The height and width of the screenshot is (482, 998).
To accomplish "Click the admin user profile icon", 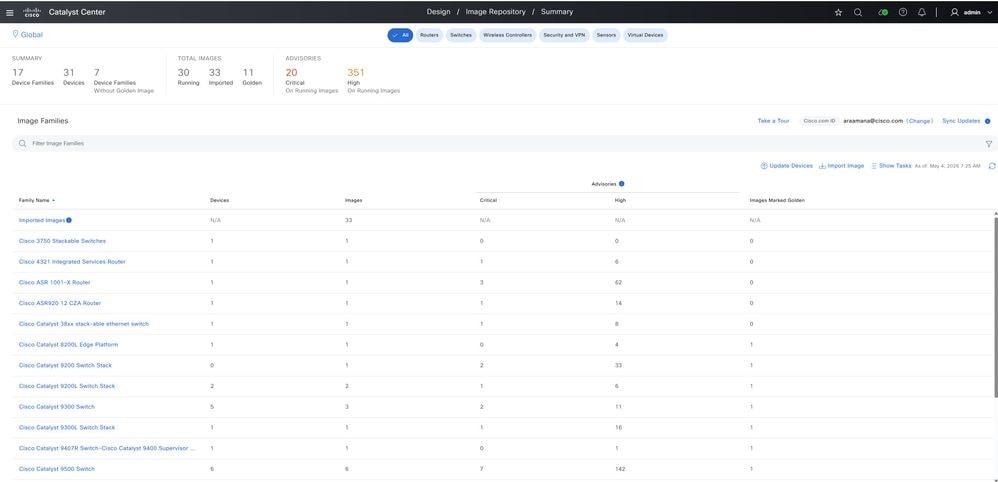I will point(954,12).
